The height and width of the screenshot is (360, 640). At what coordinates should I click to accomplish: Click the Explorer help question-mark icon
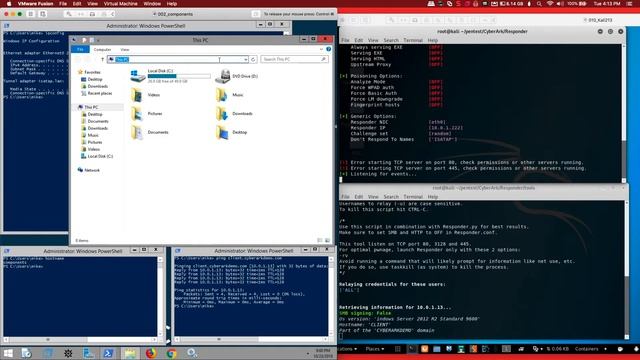click(x=329, y=49)
